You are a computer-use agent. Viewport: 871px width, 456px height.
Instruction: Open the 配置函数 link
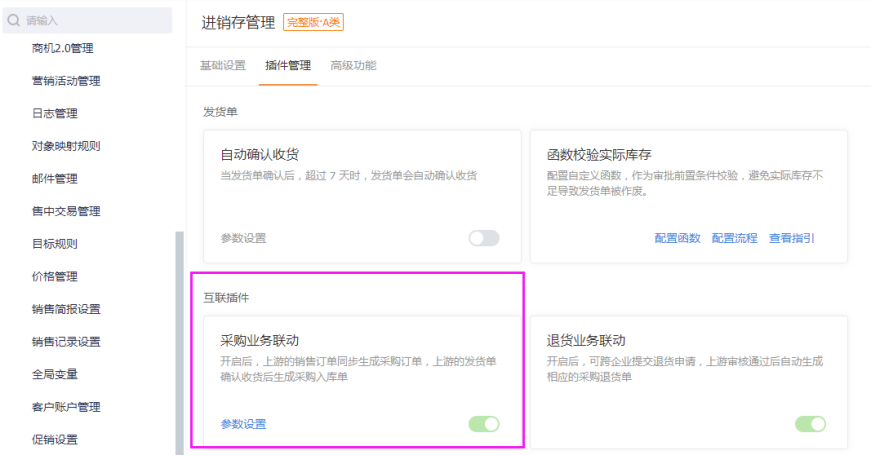(677, 238)
